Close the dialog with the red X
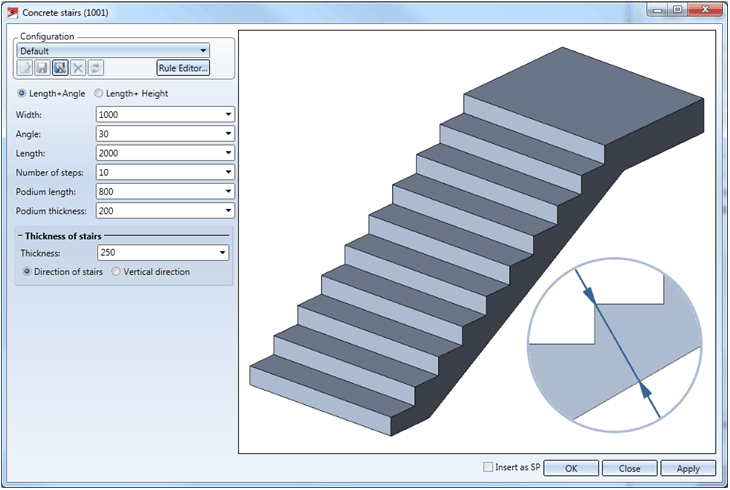730x490 pixels. coord(705,10)
